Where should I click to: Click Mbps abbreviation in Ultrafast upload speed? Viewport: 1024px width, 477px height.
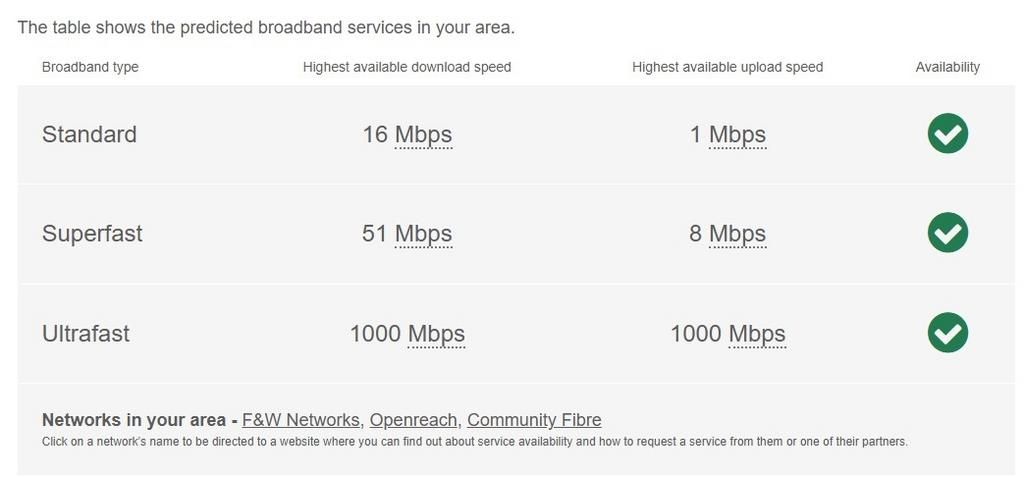click(x=757, y=334)
